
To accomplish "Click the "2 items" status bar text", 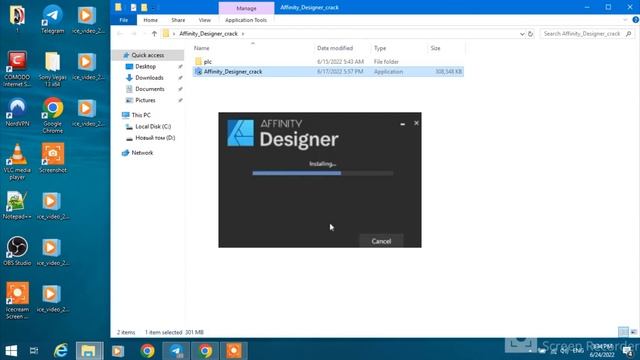I will (126, 332).
